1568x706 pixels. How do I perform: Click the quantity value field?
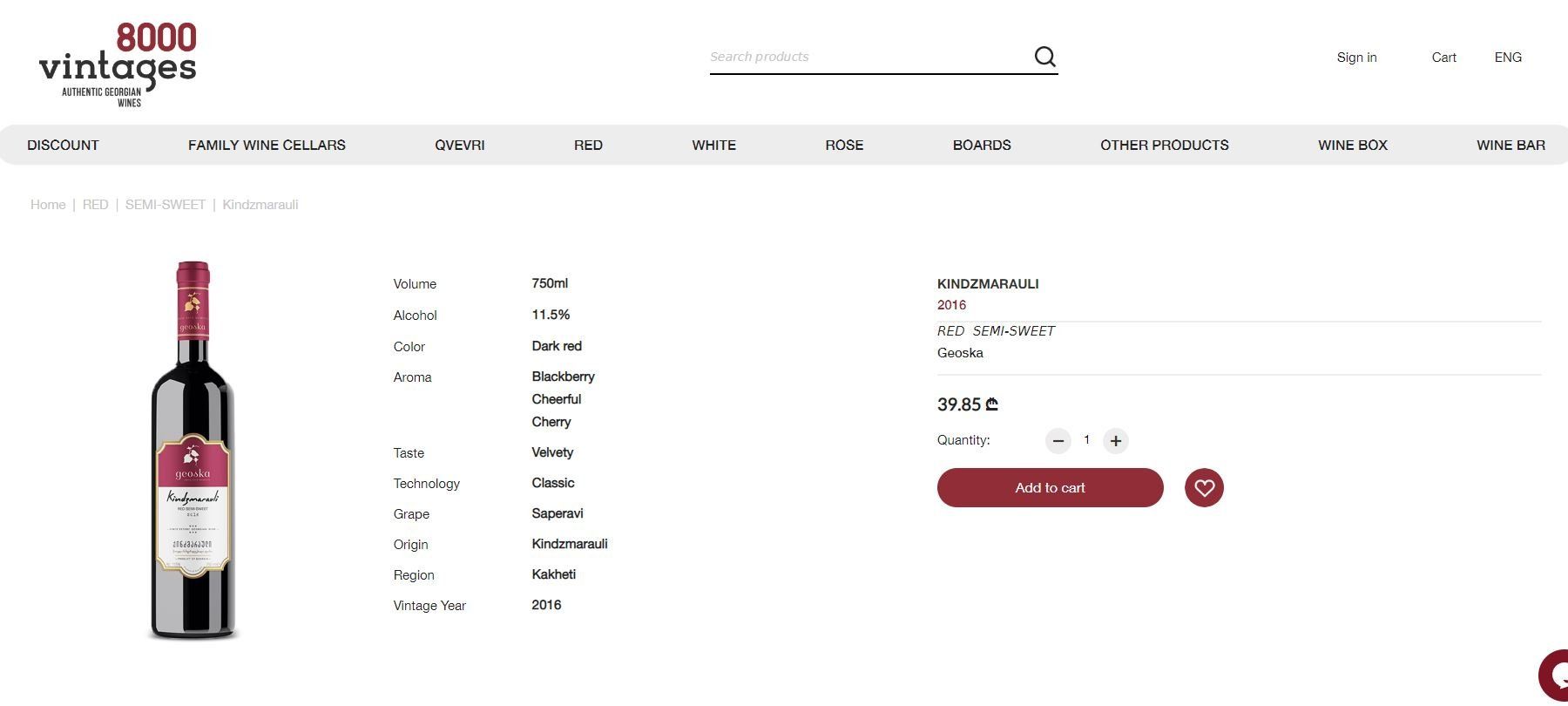pyautogui.click(x=1087, y=440)
